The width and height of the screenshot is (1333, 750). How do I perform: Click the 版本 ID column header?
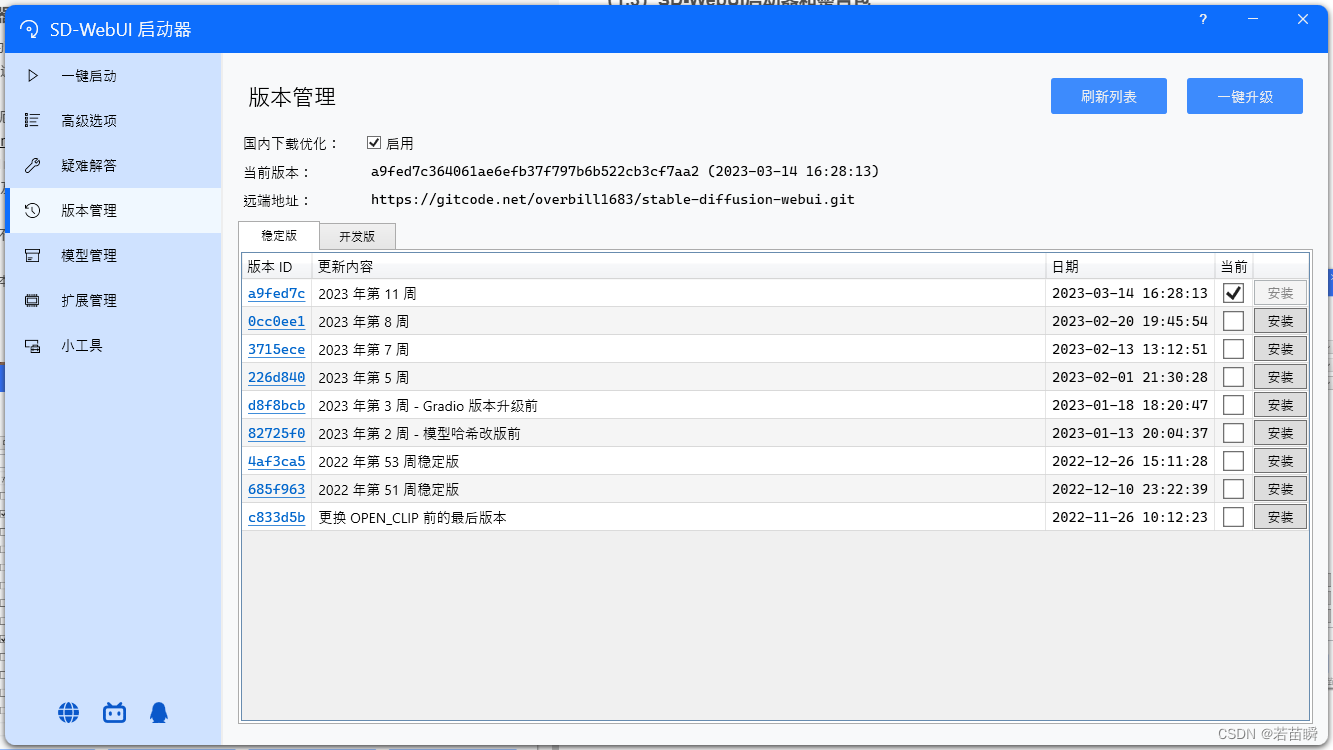(277, 266)
